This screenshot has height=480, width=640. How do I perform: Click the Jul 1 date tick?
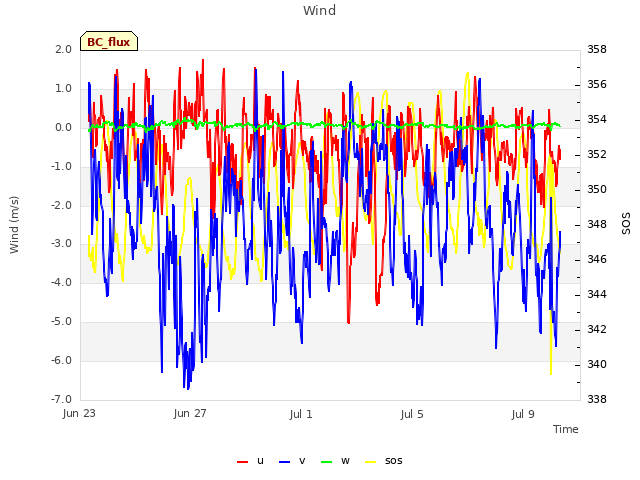[301, 414]
